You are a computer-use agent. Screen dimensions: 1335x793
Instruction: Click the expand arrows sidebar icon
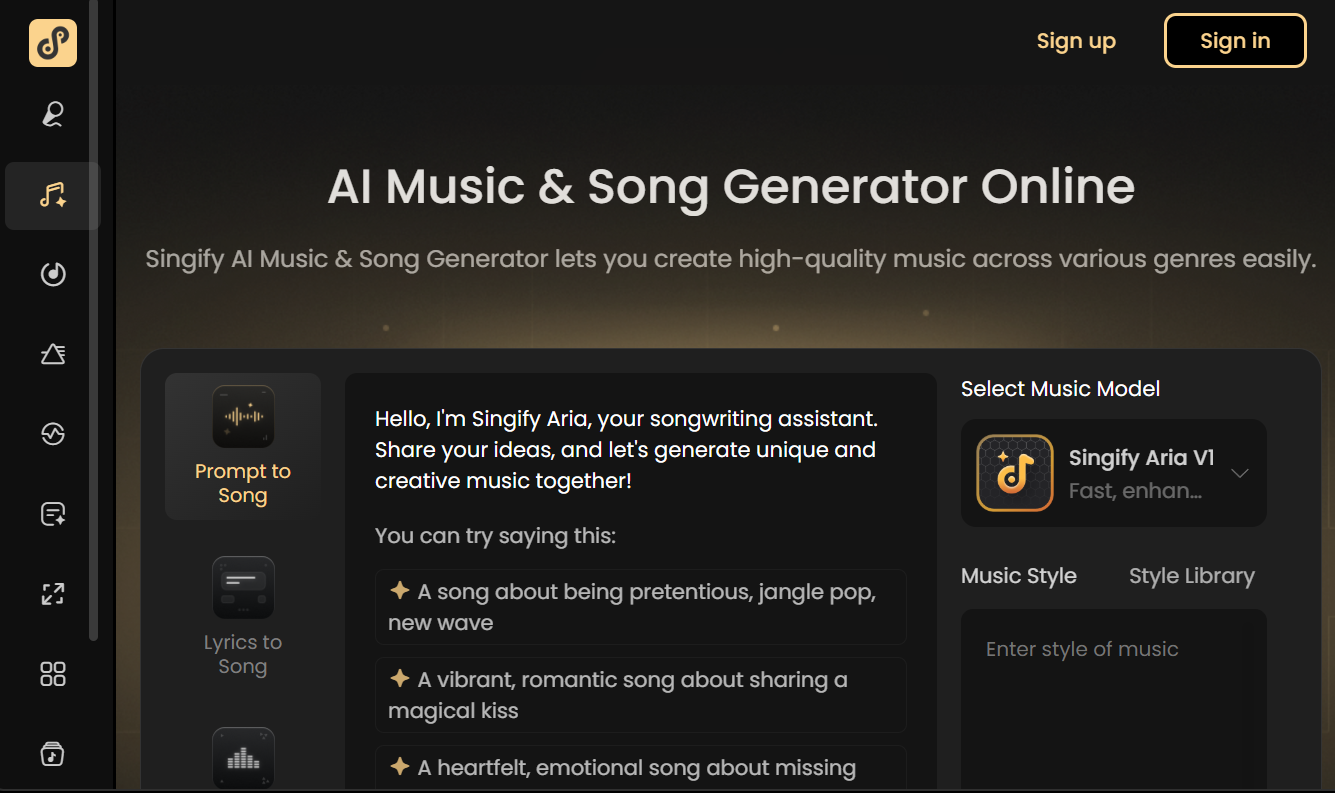[x=53, y=594]
